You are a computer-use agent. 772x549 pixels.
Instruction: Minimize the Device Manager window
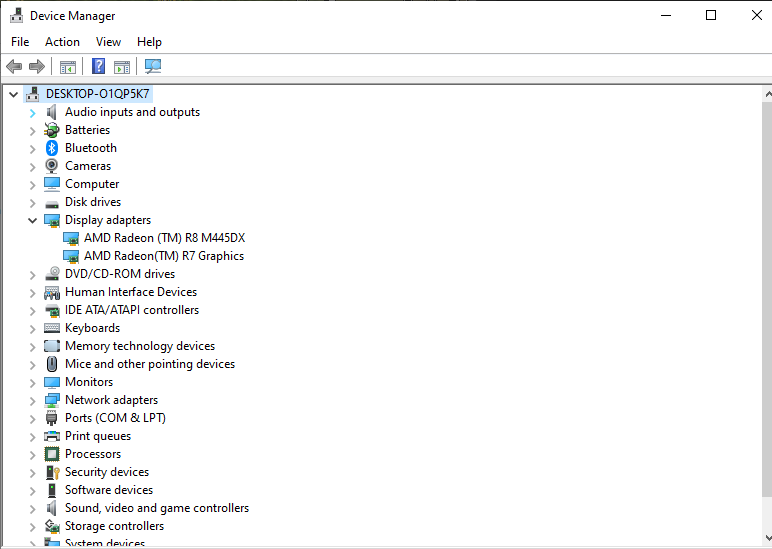[666, 15]
